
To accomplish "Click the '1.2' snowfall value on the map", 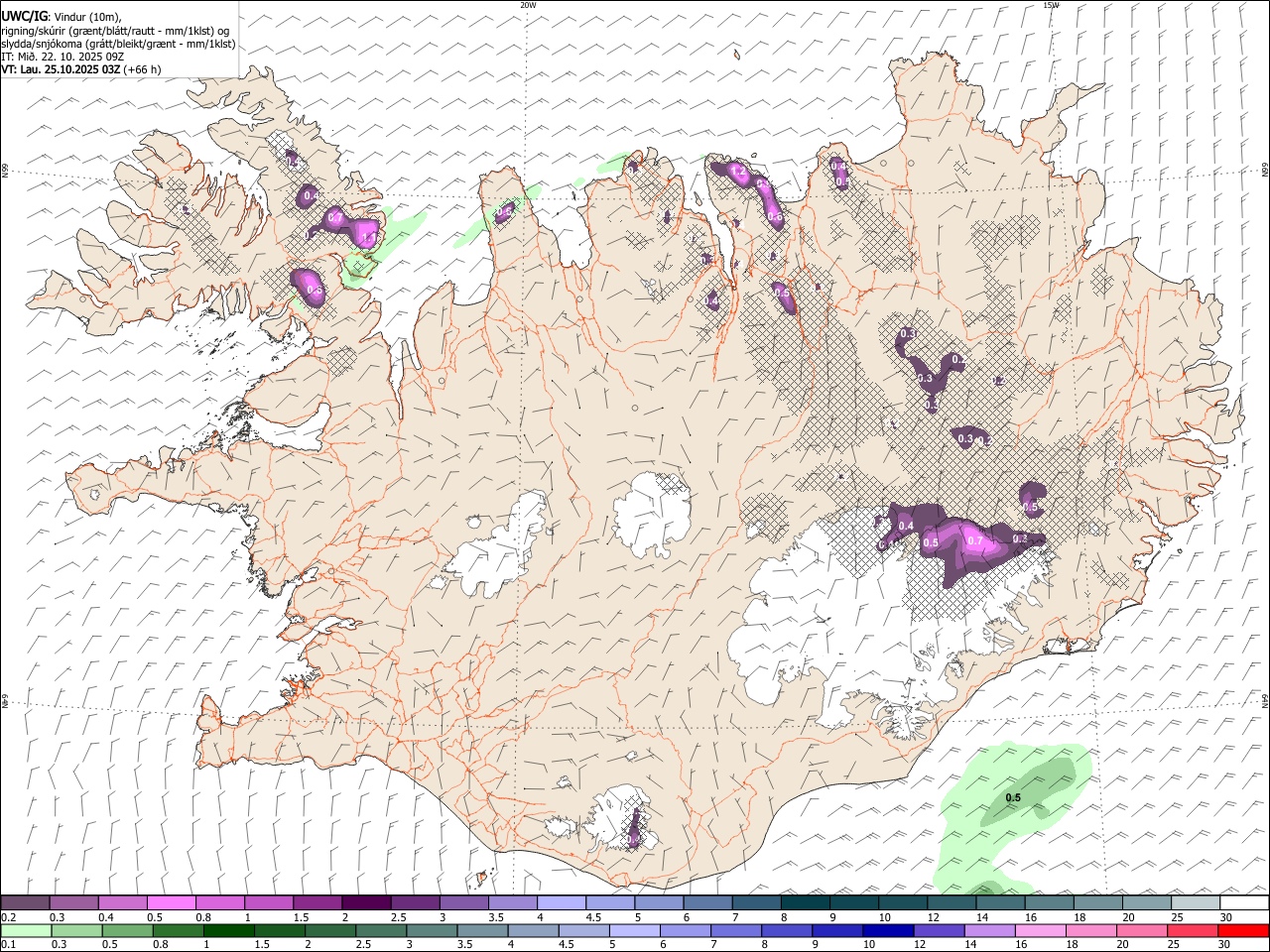I will click(737, 172).
